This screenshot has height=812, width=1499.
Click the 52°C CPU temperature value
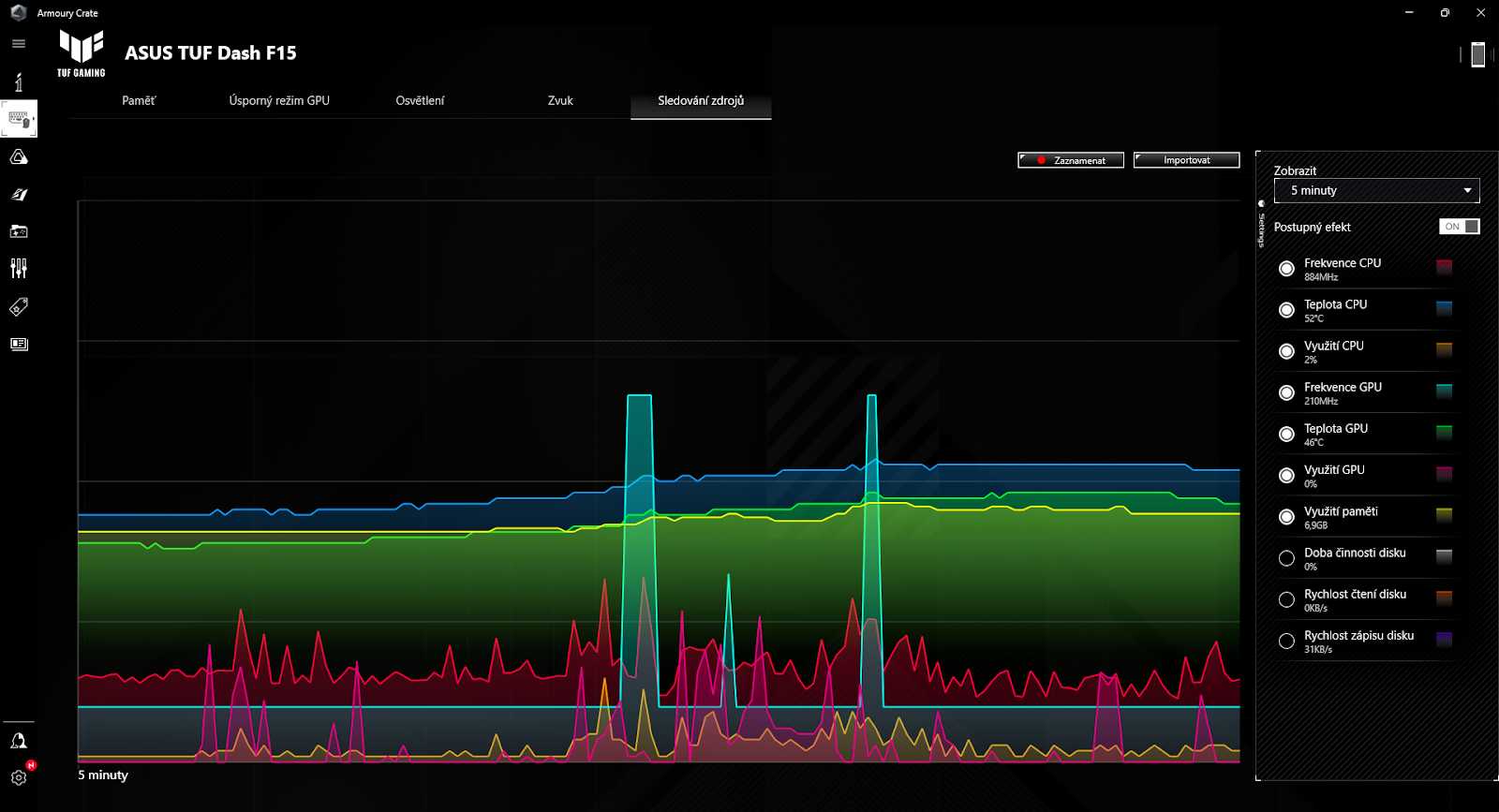pyautogui.click(x=1313, y=318)
